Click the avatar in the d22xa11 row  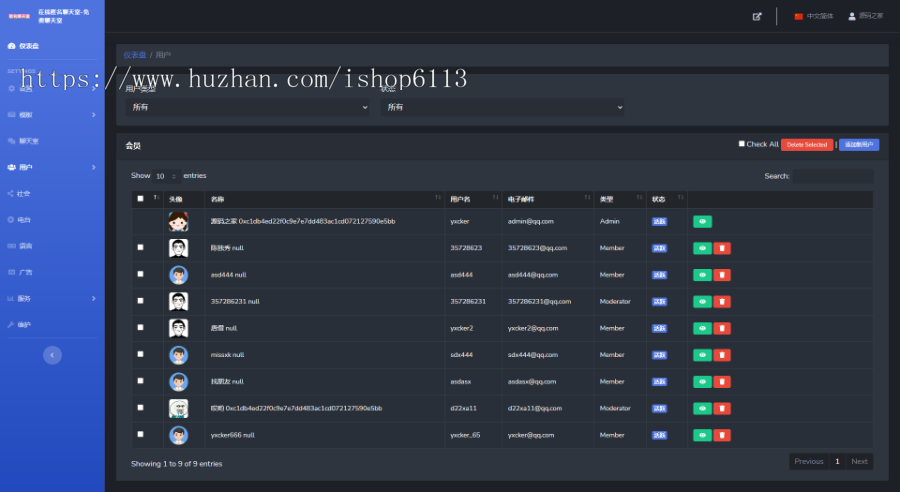pyautogui.click(x=179, y=408)
